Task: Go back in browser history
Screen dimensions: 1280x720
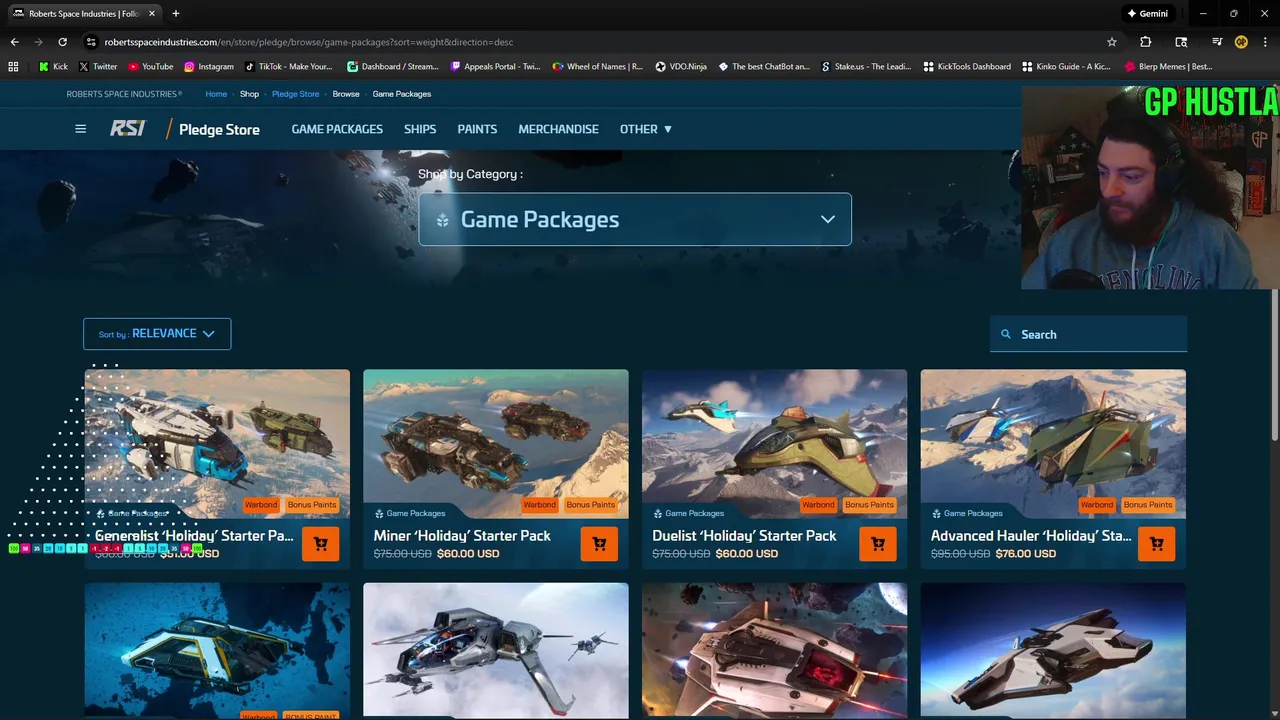Action: click(14, 42)
